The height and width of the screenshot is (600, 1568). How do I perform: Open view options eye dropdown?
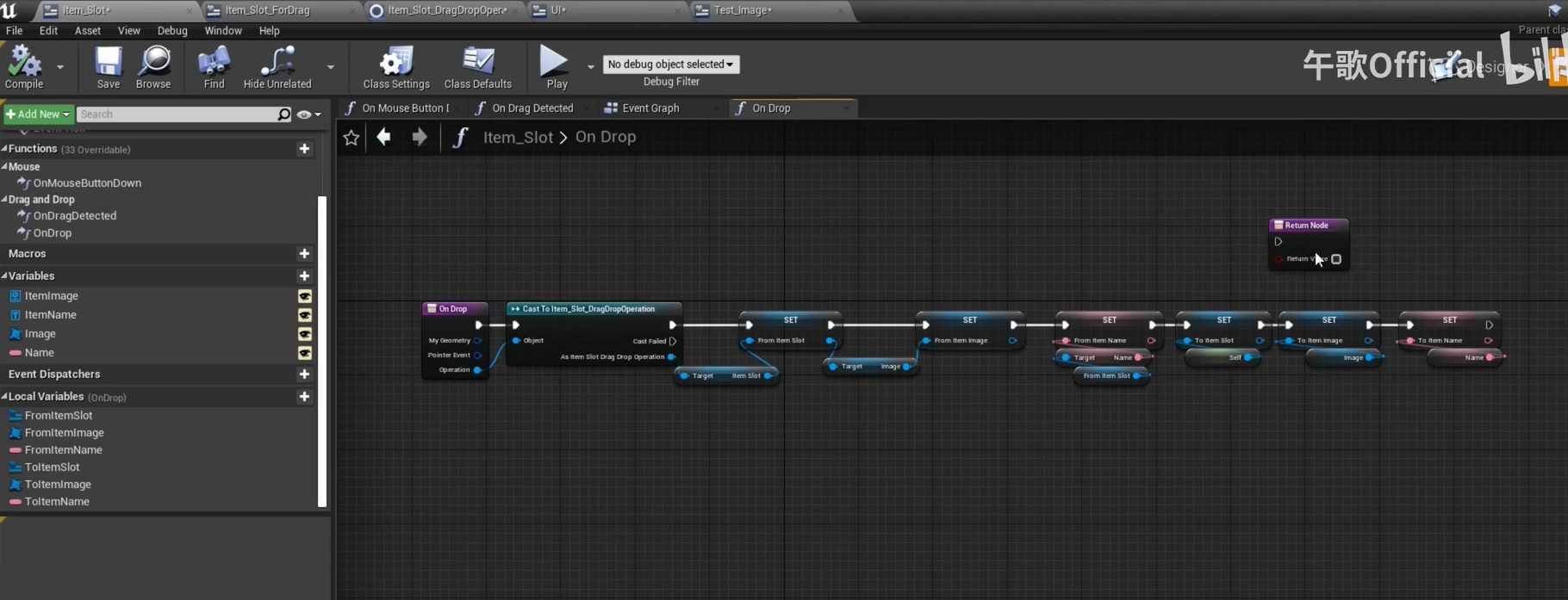(x=308, y=114)
